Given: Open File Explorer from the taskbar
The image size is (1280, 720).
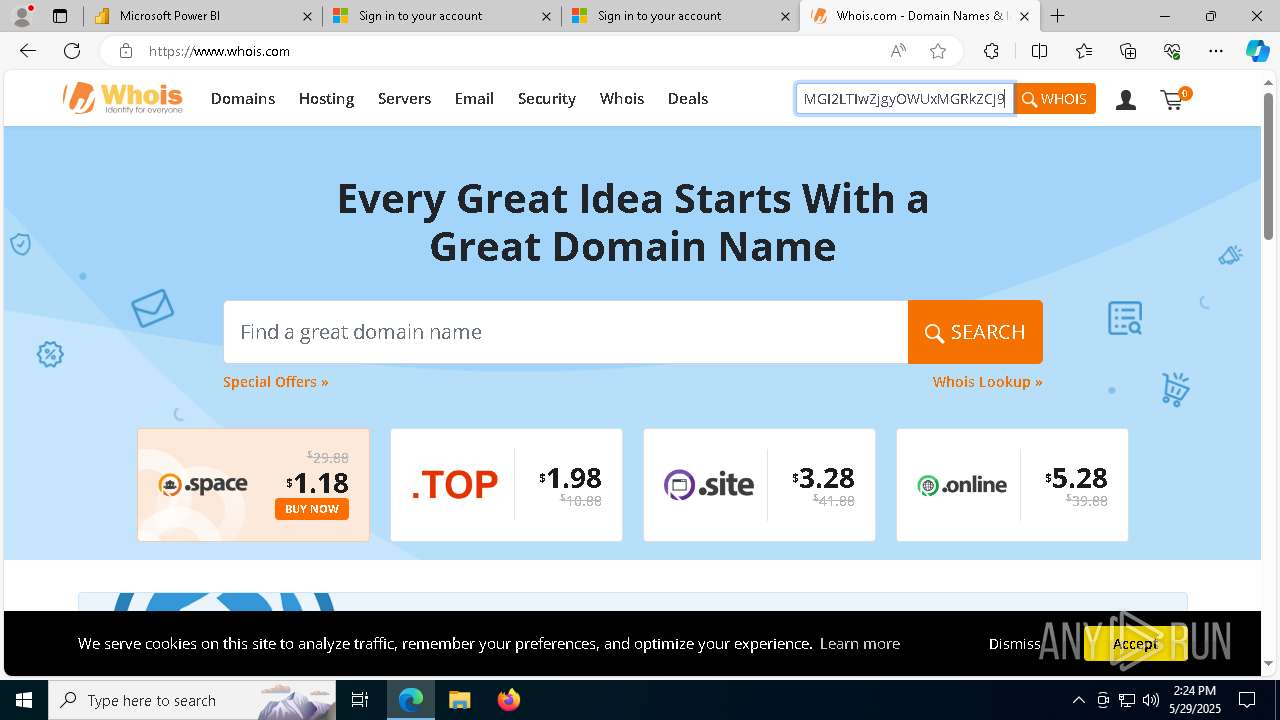Looking at the screenshot, I should 460,700.
